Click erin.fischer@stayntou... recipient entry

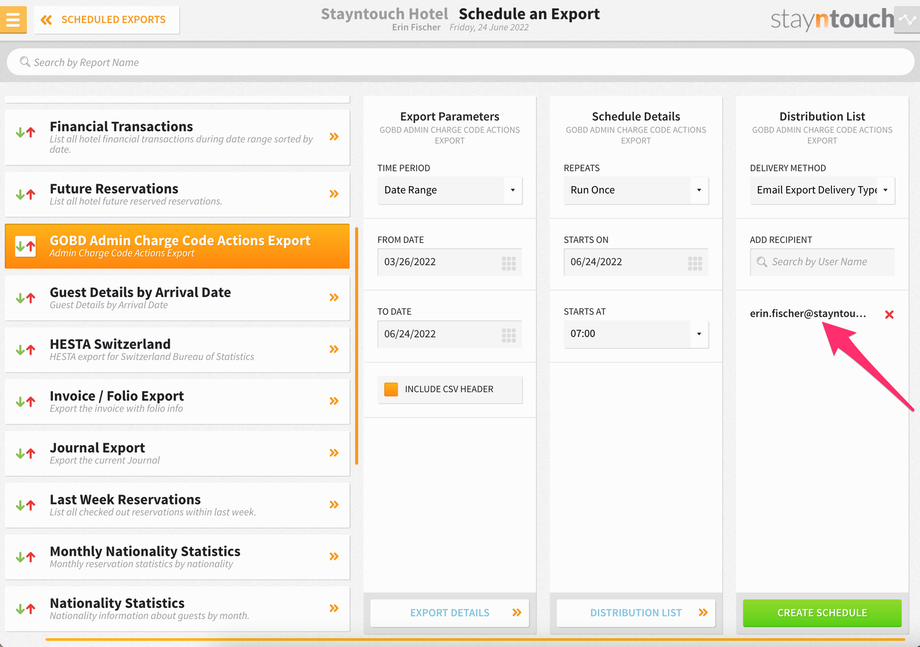pos(807,313)
